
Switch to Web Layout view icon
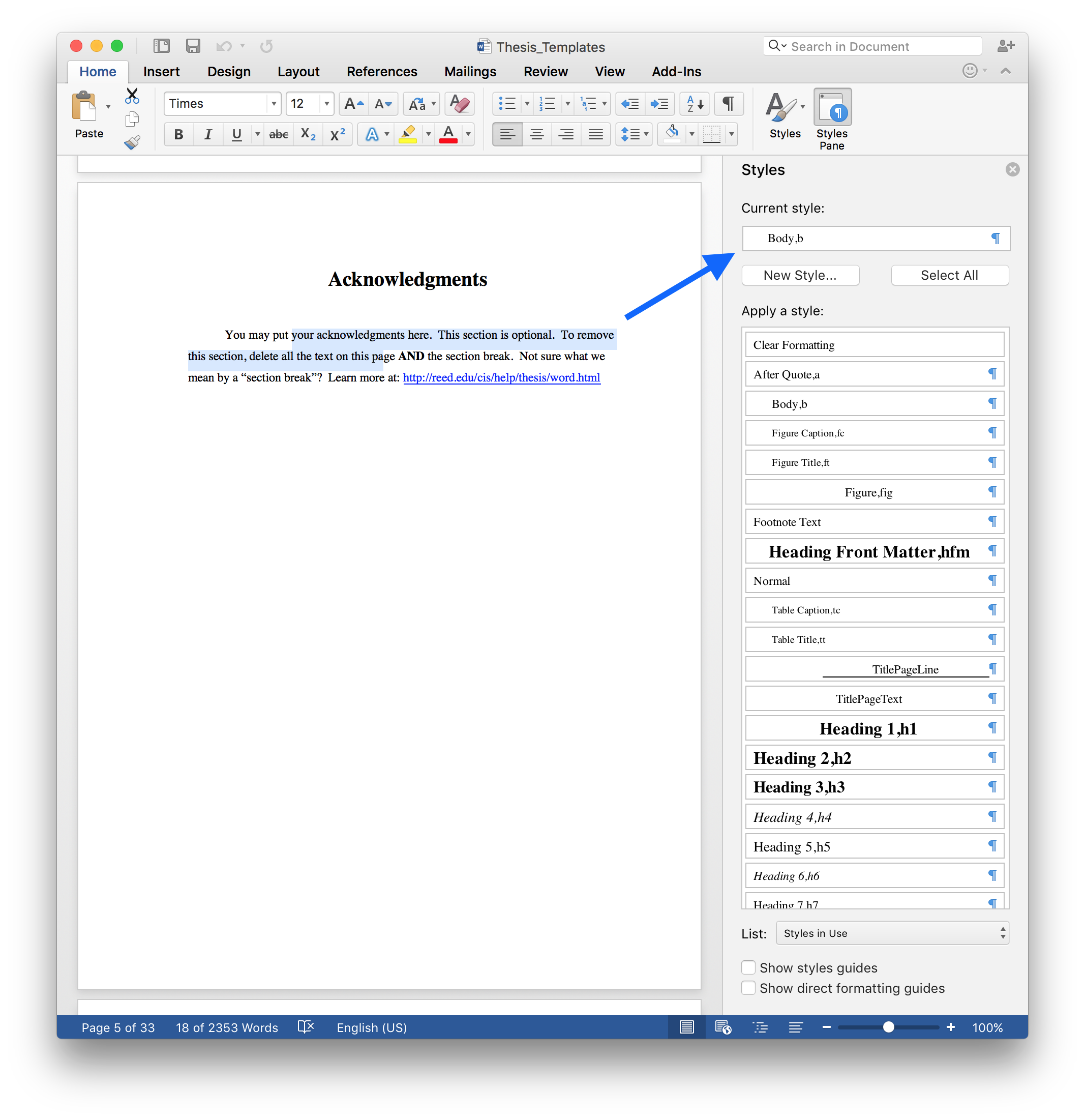(x=723, y=1027)
